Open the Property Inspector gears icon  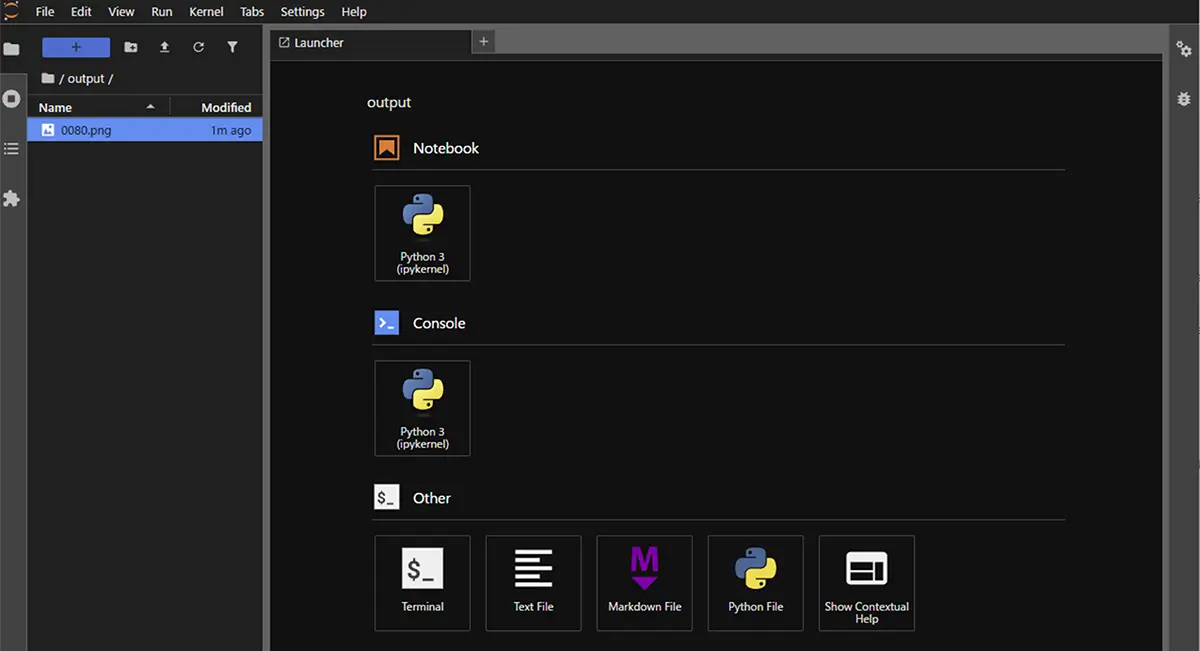pyautogui.click(x=1184, y=49)
